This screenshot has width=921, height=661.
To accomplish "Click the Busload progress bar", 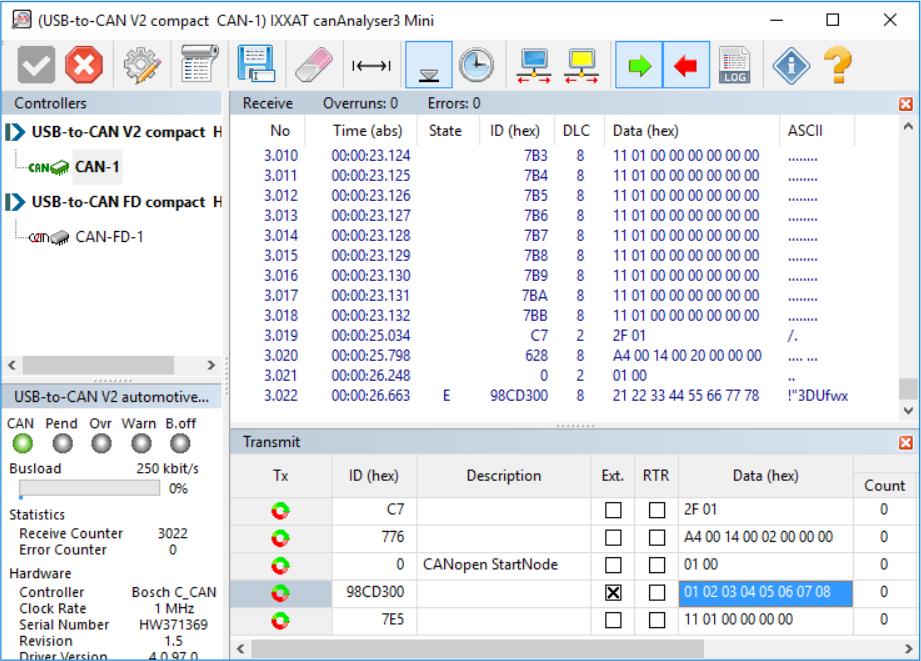I will [x=89, y=488].
